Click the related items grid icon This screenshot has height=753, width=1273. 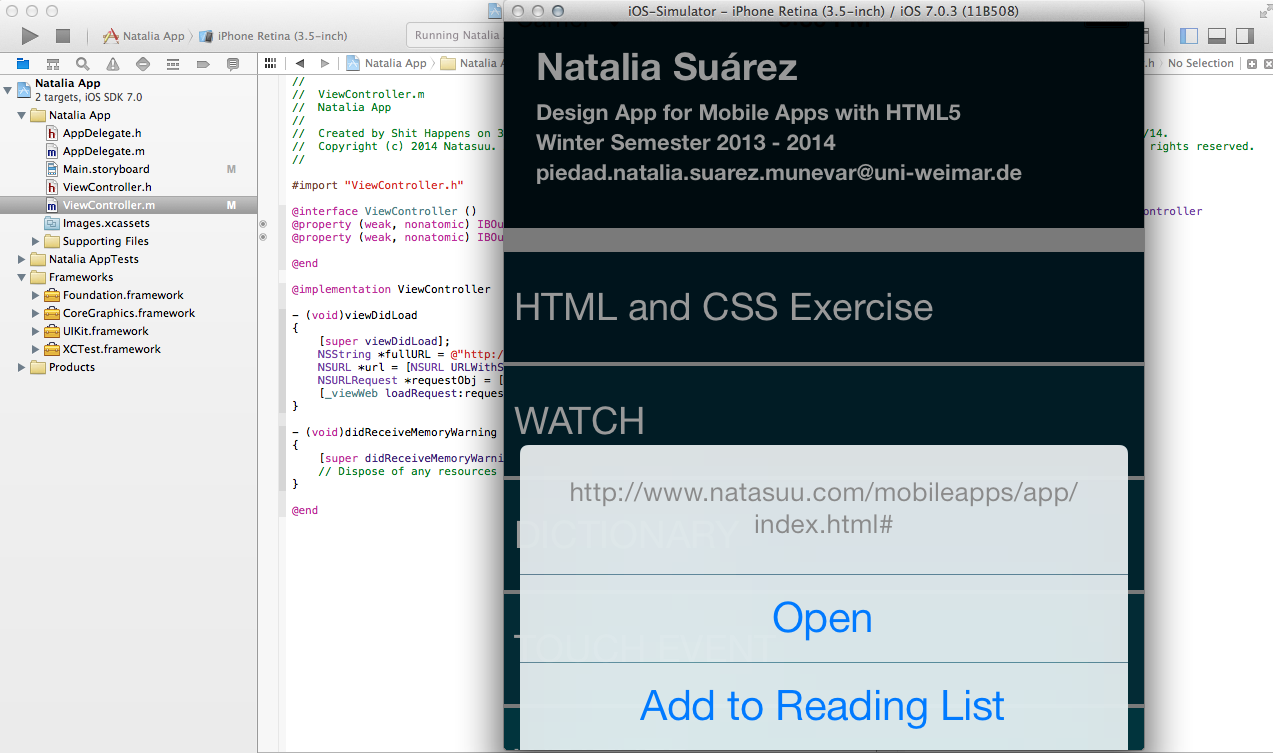coord(270,63)
